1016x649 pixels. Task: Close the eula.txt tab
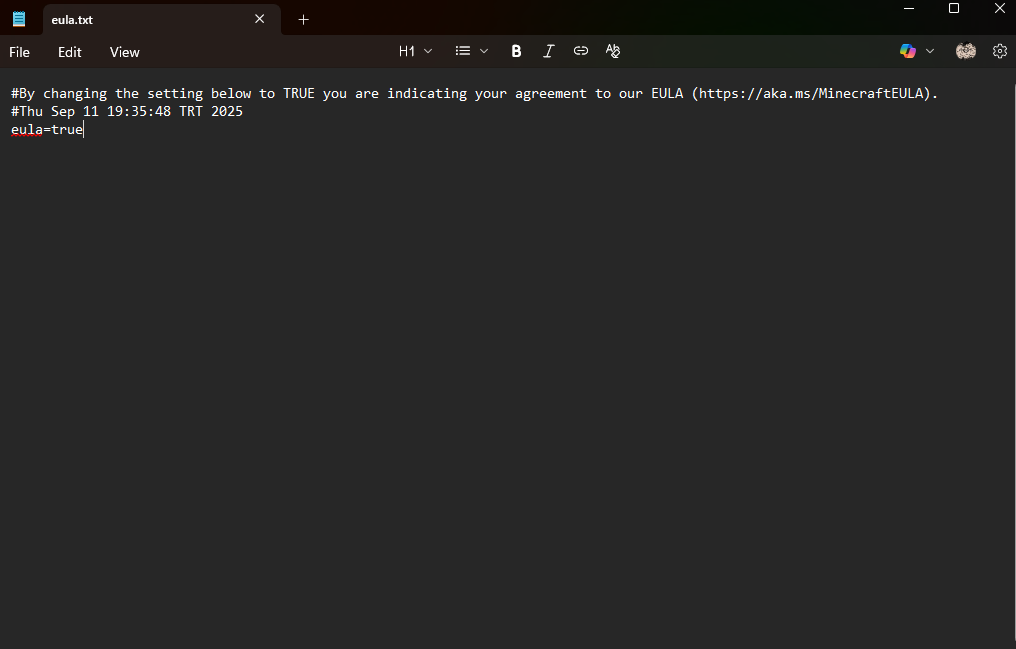pyautogui.click(x=259, y=19)
